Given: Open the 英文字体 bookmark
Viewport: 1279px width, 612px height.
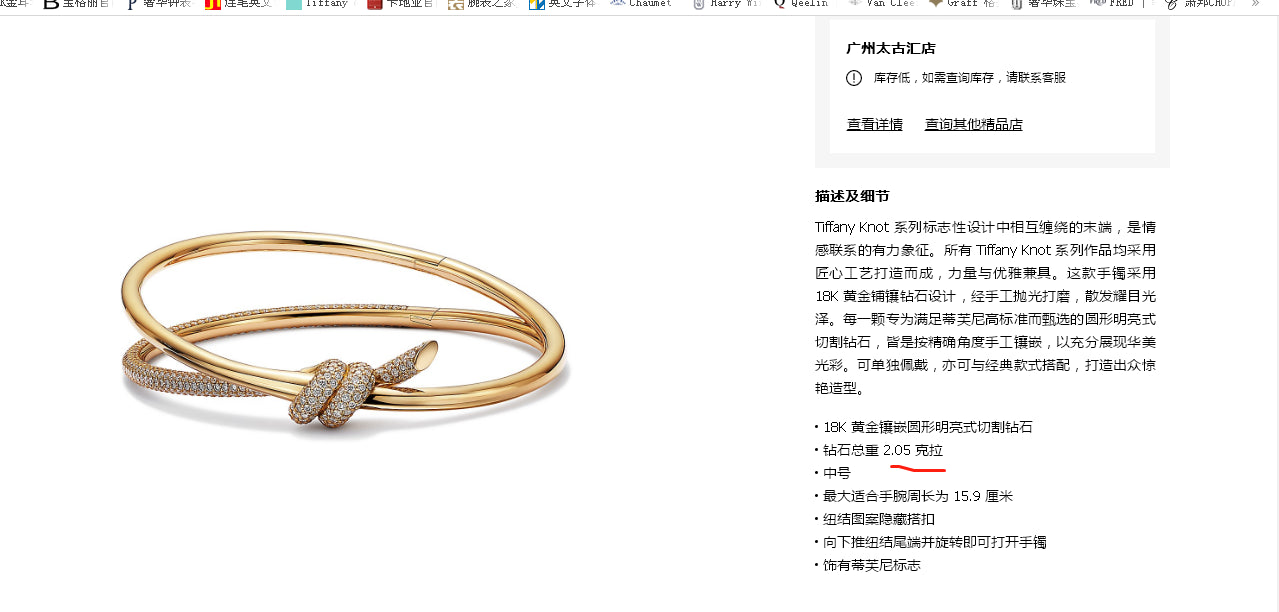Looking at the screenshot, I should point(563,4).
